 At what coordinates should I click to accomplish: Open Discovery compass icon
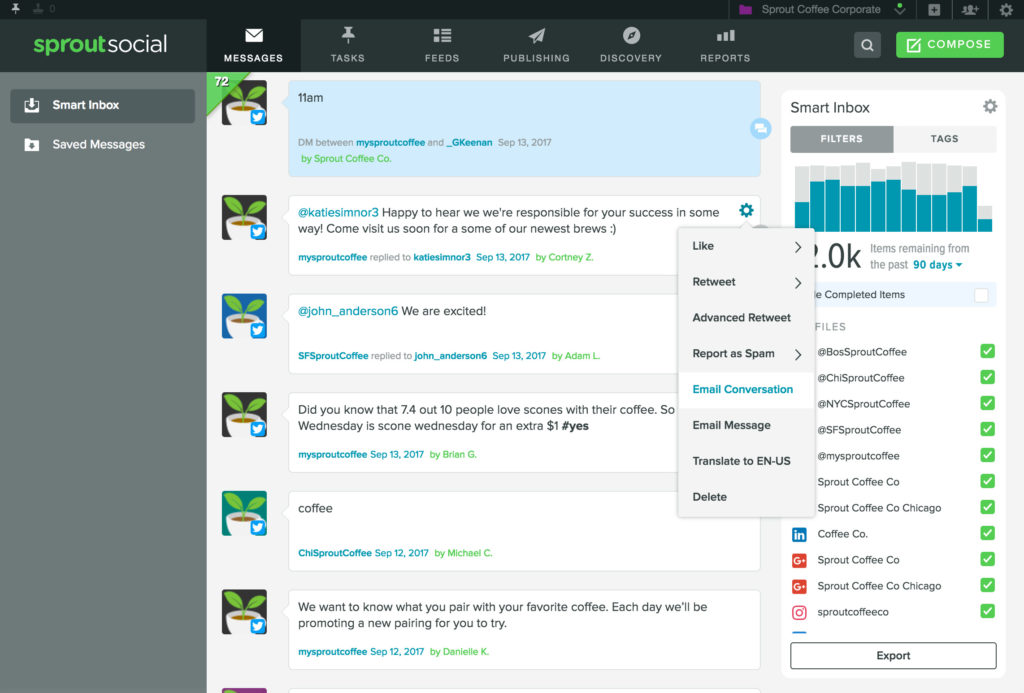pyautogui.click(x=631, y=37)
